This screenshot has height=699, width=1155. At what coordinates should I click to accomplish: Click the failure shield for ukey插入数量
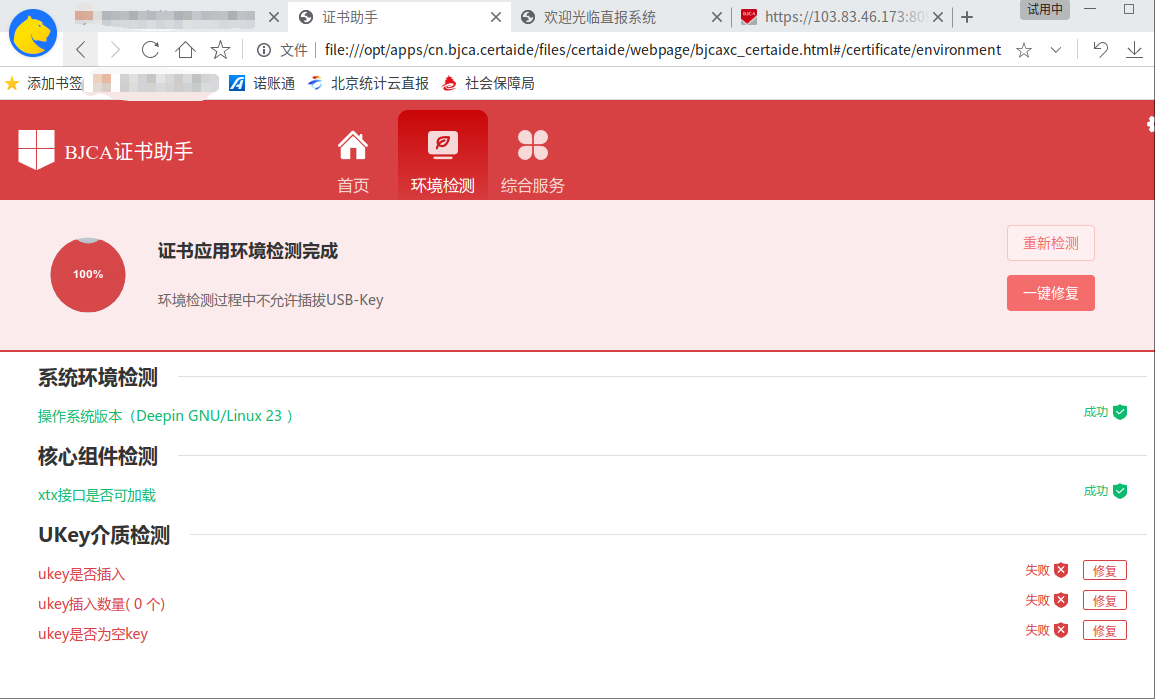click(x=1061, y=600)
